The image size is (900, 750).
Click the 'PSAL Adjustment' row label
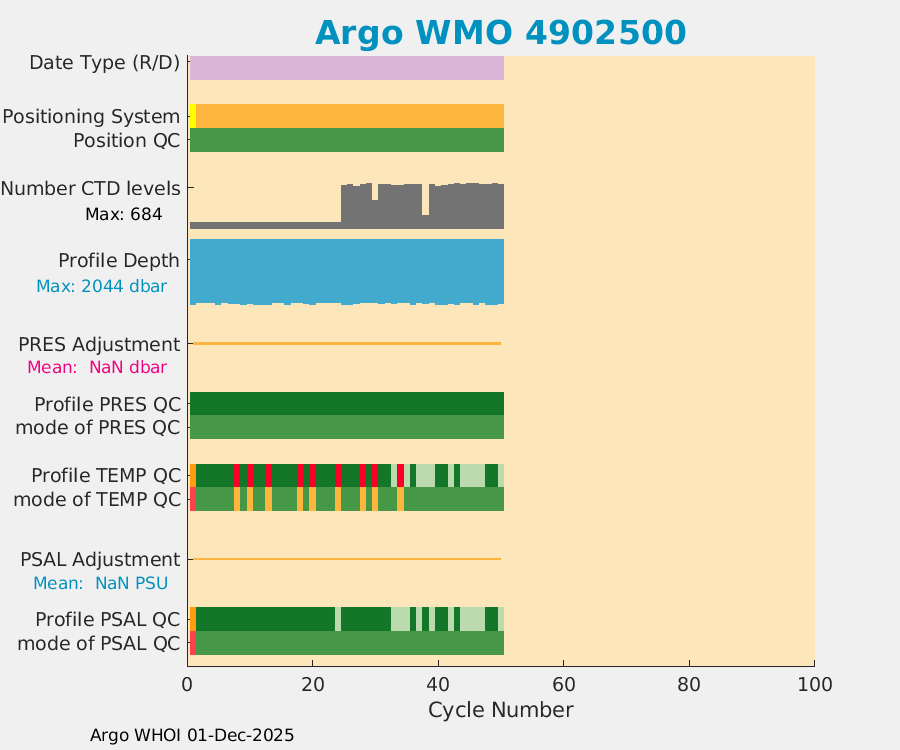pos(100,559)
